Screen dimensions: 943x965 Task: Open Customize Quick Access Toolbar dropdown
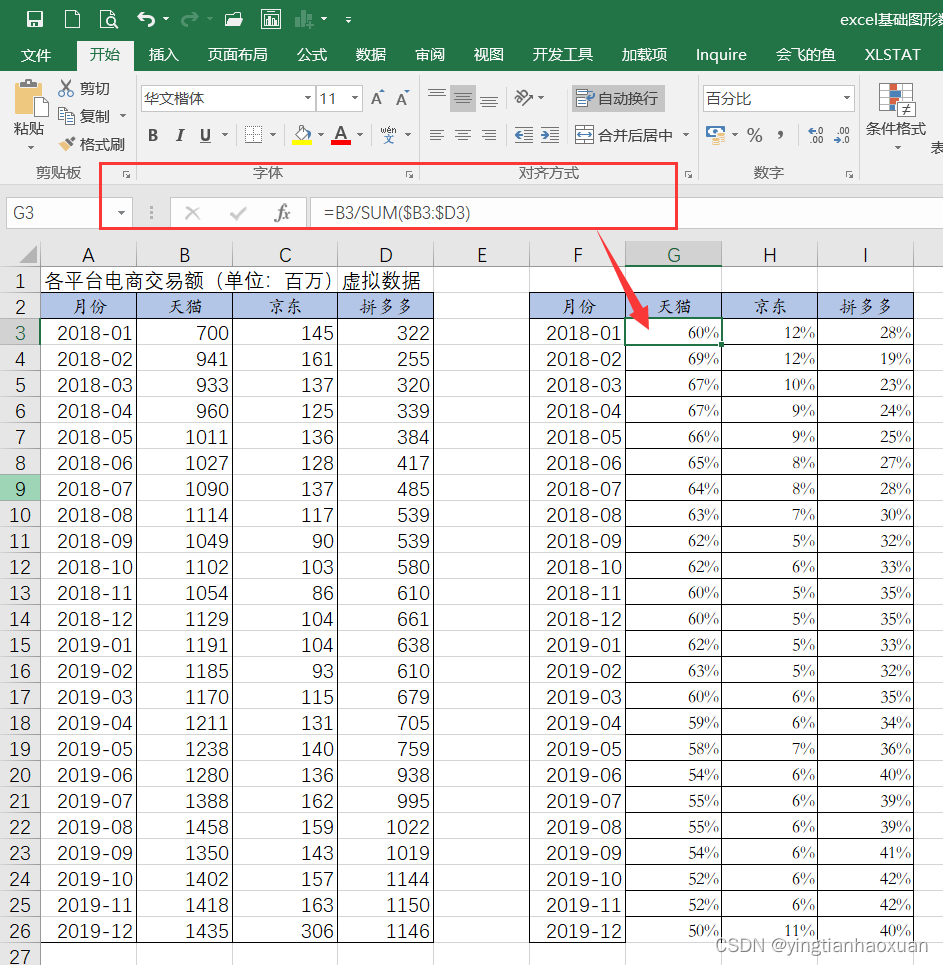tap(348, 20)
